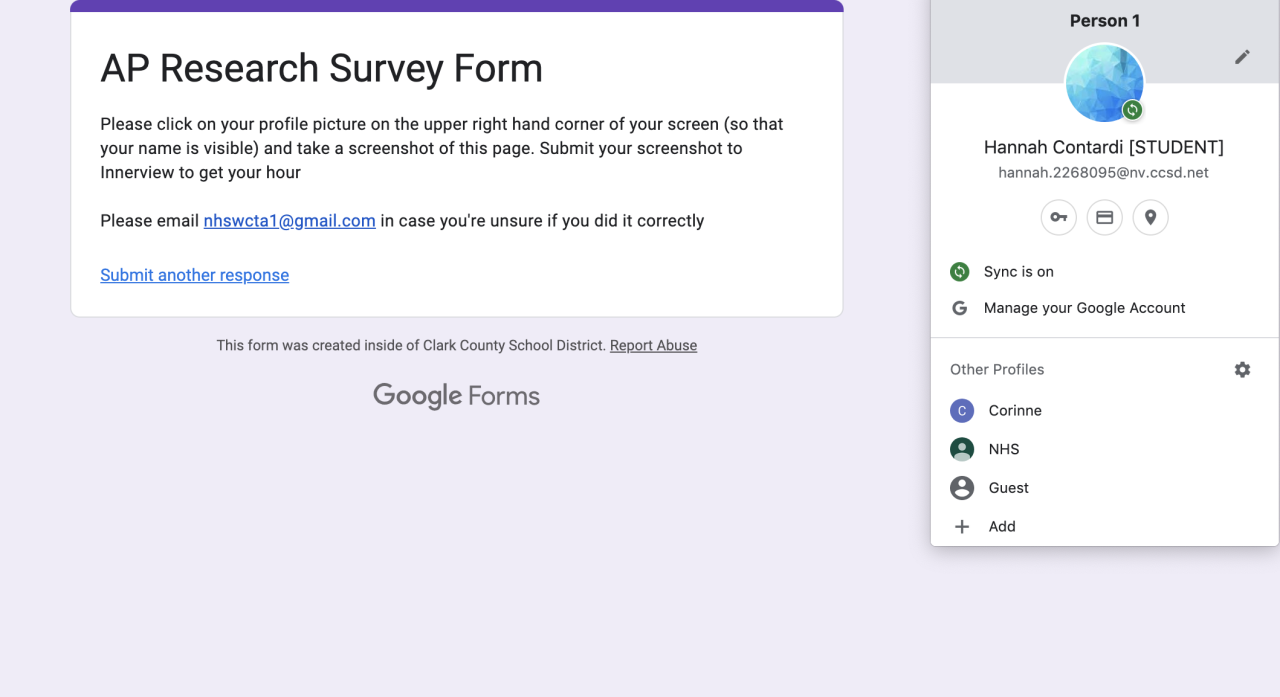Open saved passwords key icon
This screenshot has width=1280, height=697.
(x=1058, y=217)
